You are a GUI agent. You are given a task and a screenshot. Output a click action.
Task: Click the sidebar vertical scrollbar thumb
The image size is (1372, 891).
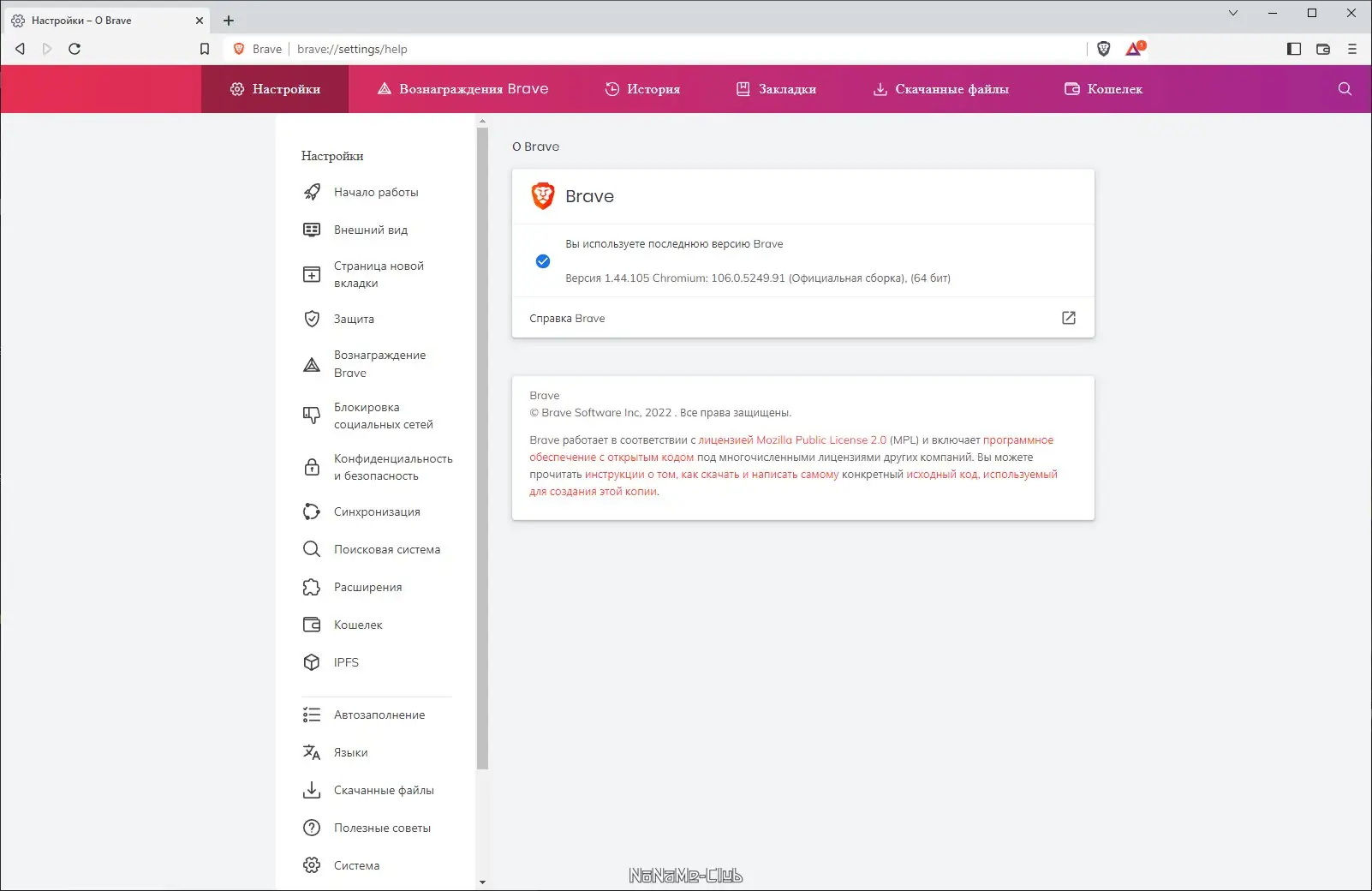pos(482,448)
